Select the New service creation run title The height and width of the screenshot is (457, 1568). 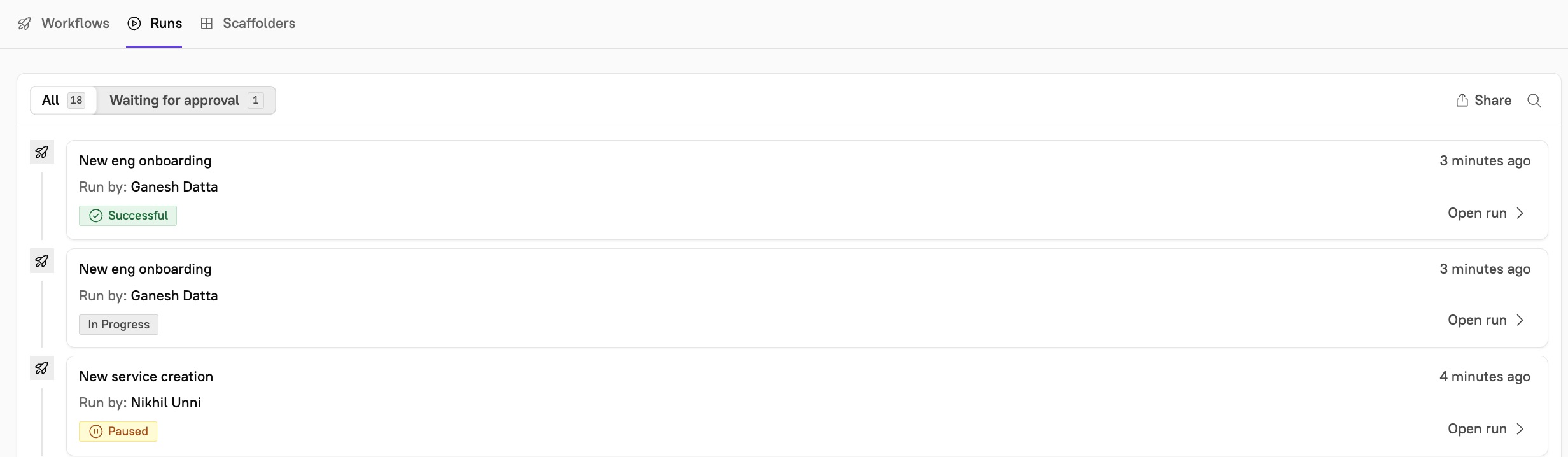(x=146, y=377)
